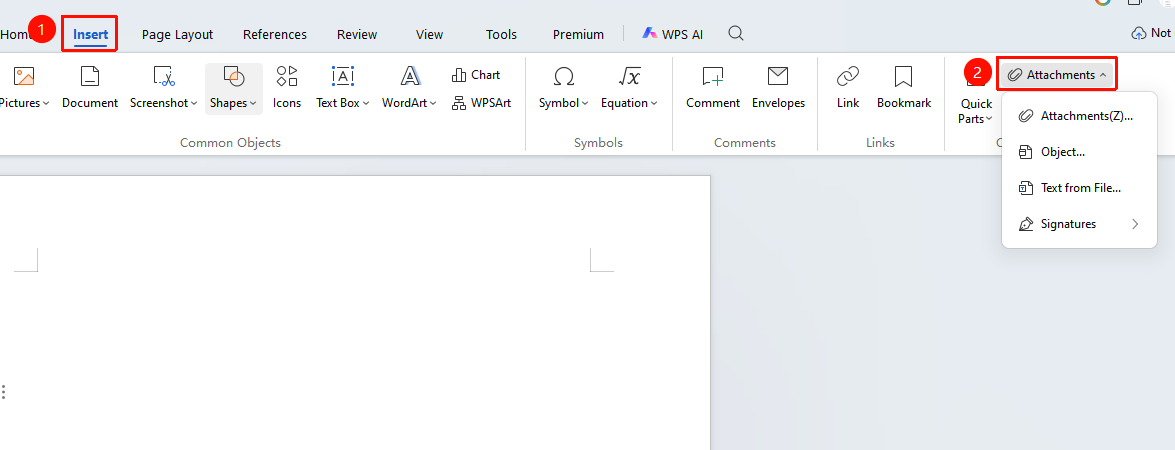This screenshot has height=450, width=1175.
Task: Choose Attachments(Z)... from the menu
Action: click(1079, 116)
